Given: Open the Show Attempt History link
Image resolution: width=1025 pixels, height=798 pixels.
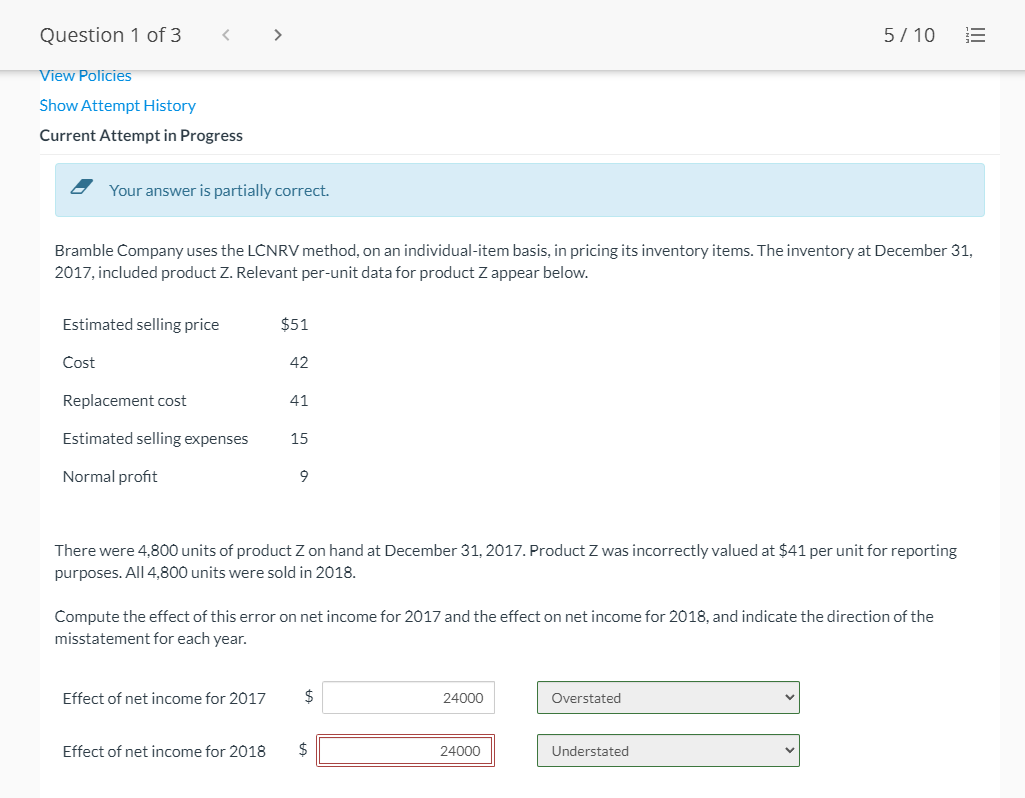Looking at the screenshot, I should 117,105.
